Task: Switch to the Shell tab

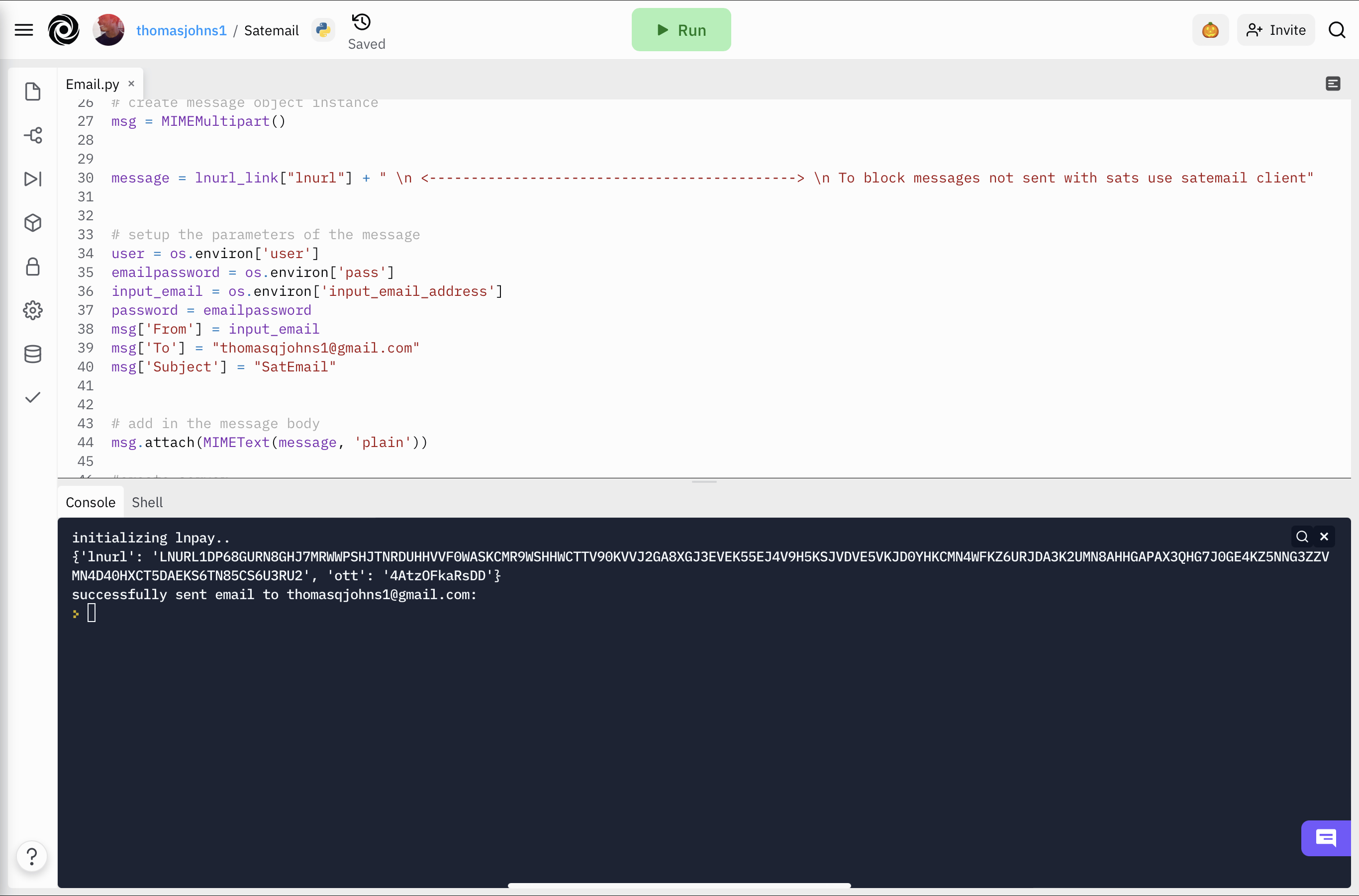Action: pos(147,502)
